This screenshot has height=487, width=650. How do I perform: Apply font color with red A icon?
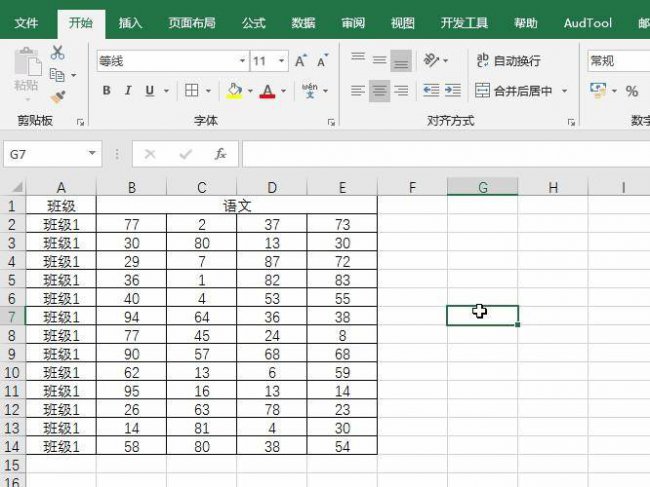pyautogui.click(x=267, y=90)
